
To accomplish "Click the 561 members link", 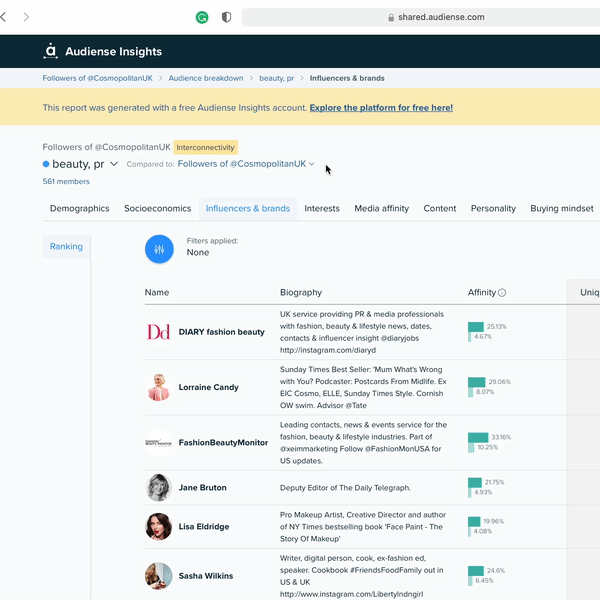I will (66, 181).
